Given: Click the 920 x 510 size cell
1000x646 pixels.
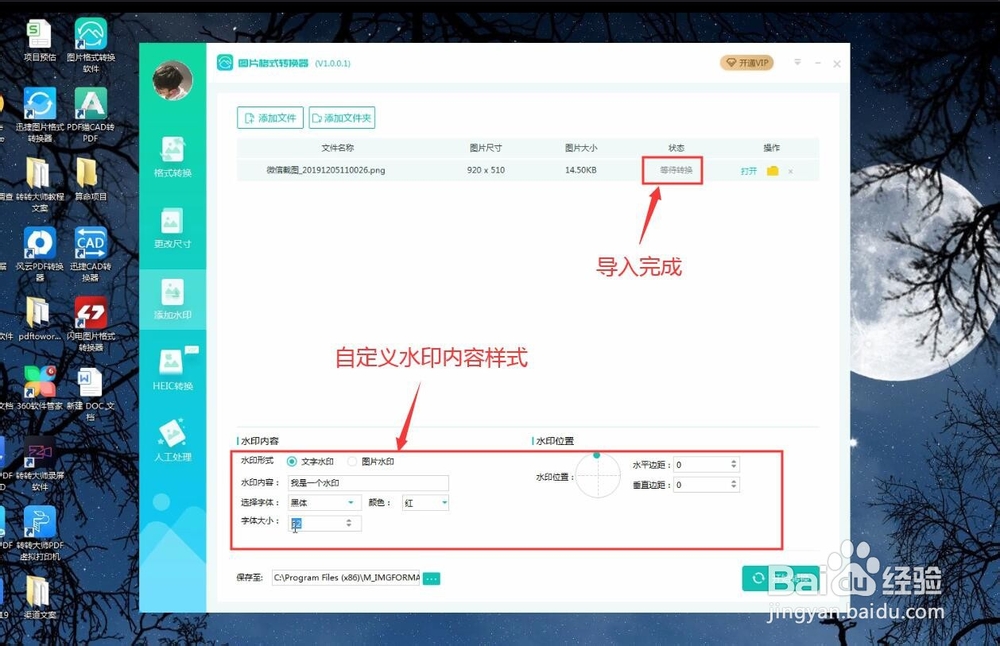Looking at the screenshot, I should tap(485, 170).
